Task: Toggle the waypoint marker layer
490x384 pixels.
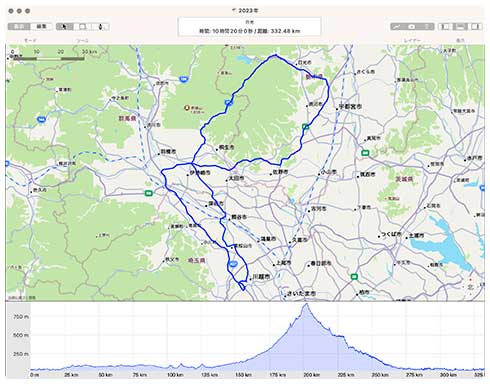Action: point(412,27)
